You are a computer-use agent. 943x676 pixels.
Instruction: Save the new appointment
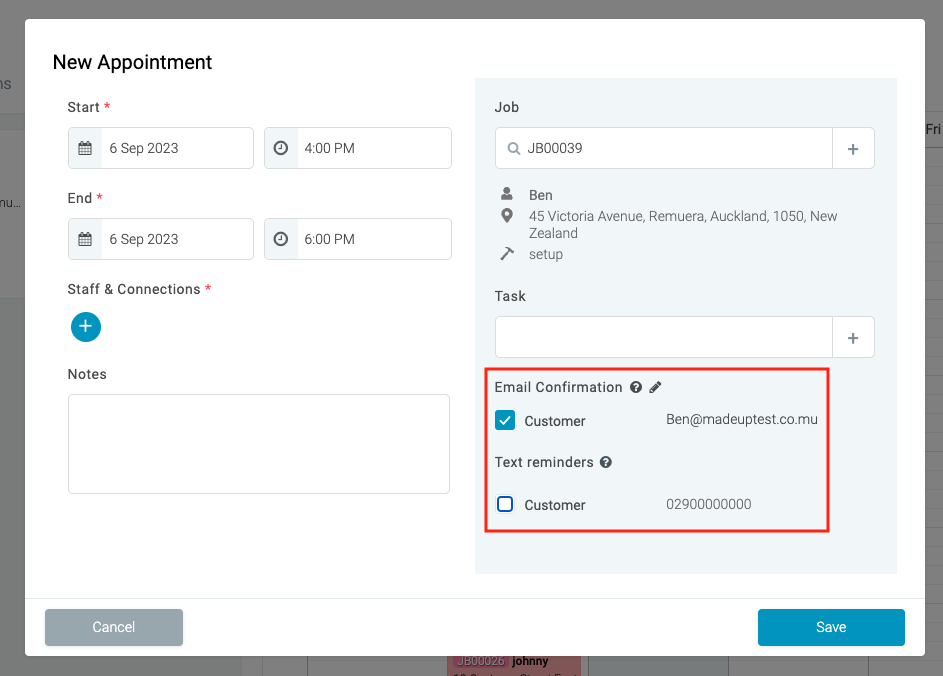[x=830, y=627]
